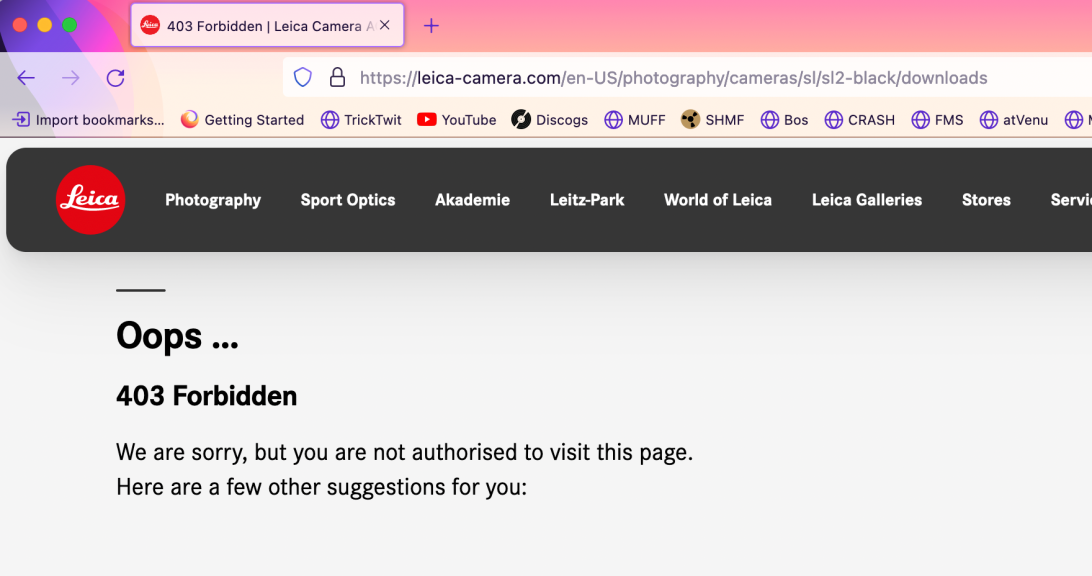Image resolution: width=1092 pixels, height=576 pixels.
Task: Open the Discogs bookmark
Action: point(550,120)
